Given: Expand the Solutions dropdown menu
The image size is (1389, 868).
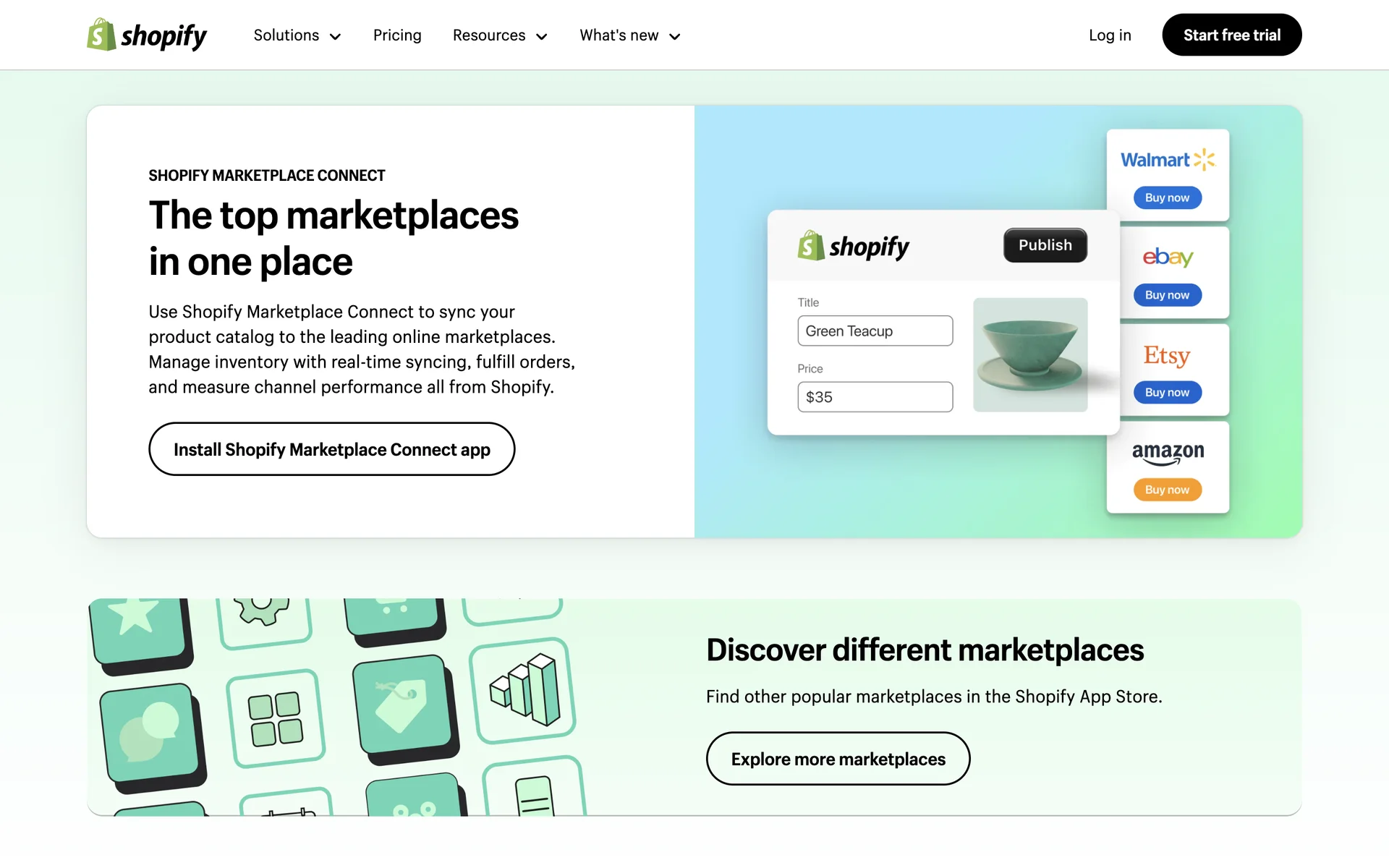Looking at the screenshot, I should (297, 35).
